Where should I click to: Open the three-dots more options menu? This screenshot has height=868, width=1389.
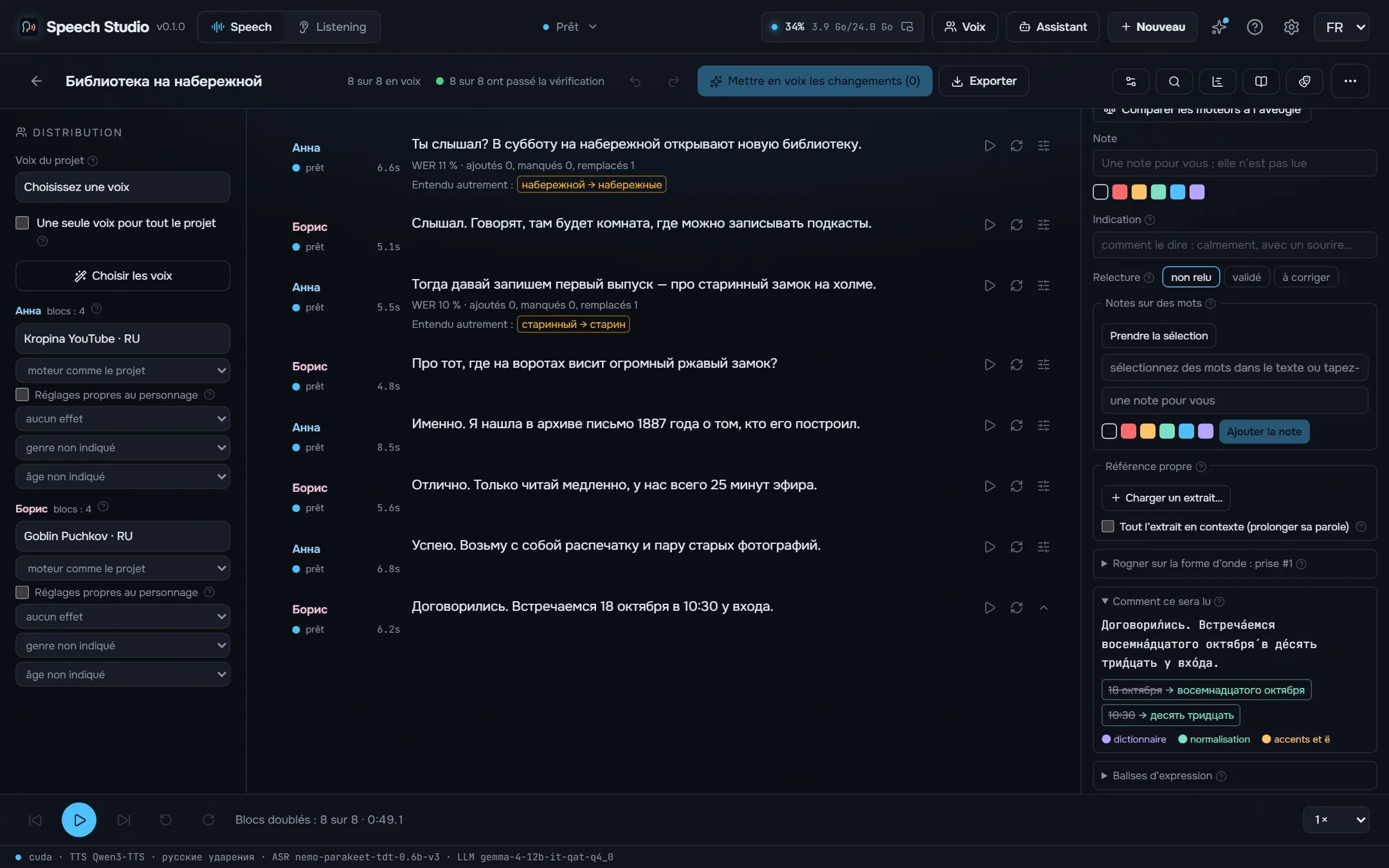point(1350,81)
